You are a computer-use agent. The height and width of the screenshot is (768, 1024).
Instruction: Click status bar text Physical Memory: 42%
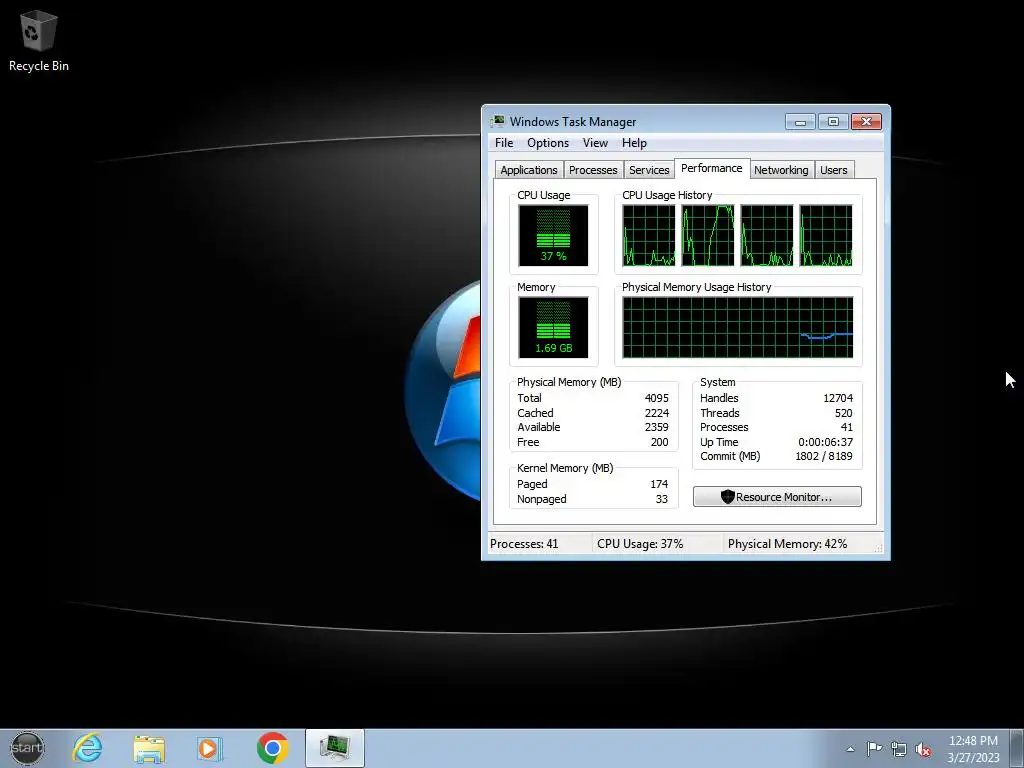(788, 544)
